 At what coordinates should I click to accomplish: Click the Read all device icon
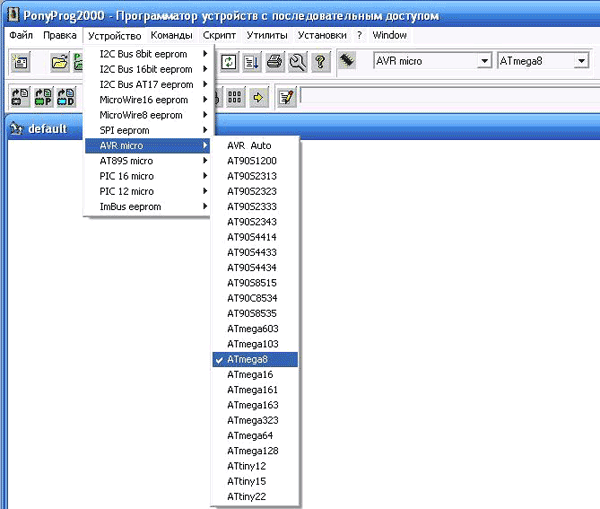pyautogui.click(x=20, y=97)
